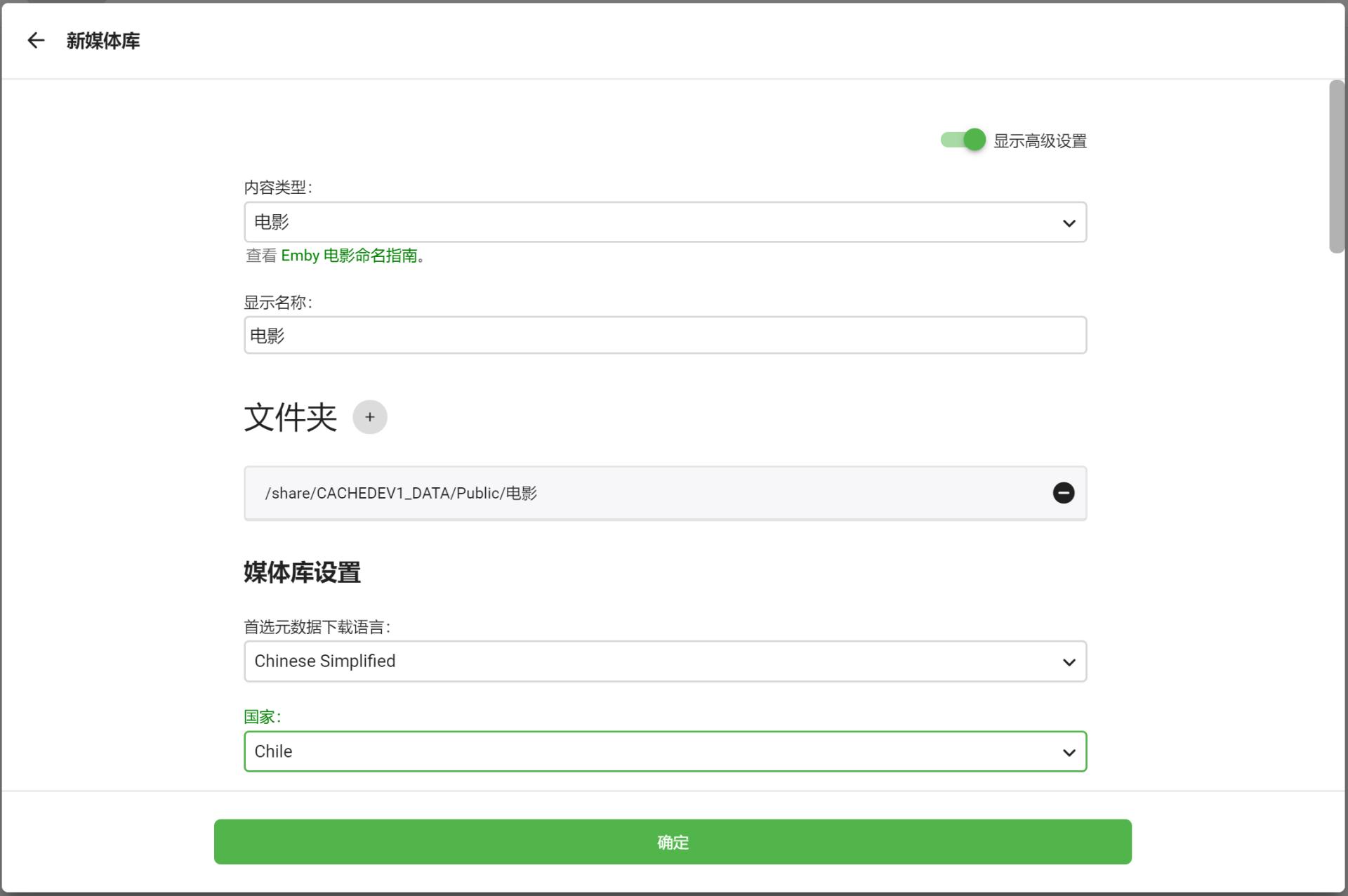Click the metadata language dropdown chevron
Image resolution: width=1348 pixels, height=896 pixels.
pyautogui.click(x=1069, y=661)
